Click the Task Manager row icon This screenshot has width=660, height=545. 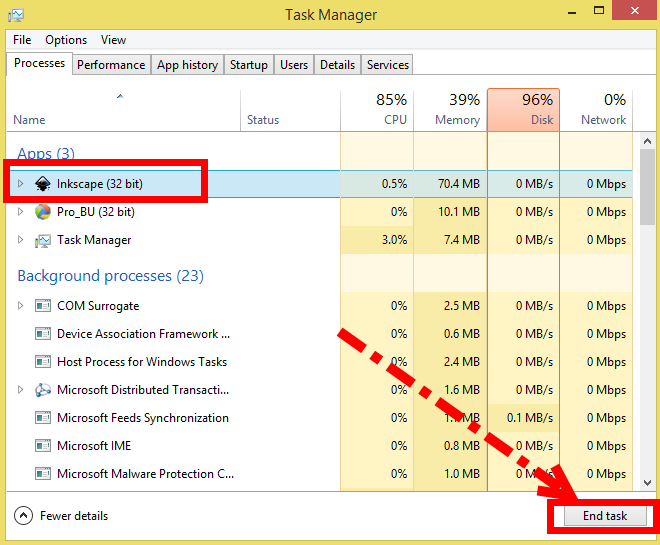click(43, 240)
